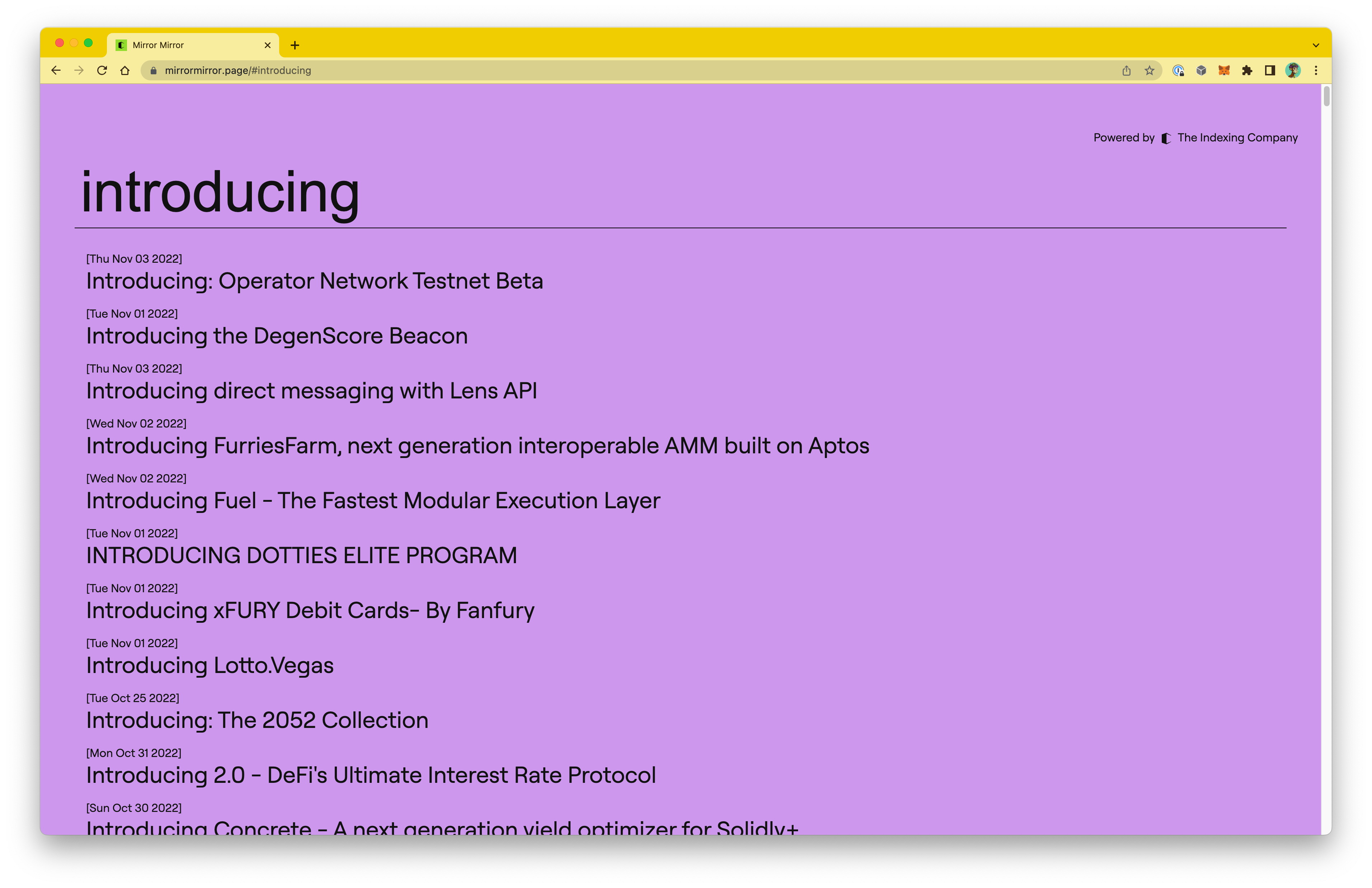The height and width of the screenshot is (888, 1372).
Task: Toggle the browser side panel icon
Action: click(1269, 70)
